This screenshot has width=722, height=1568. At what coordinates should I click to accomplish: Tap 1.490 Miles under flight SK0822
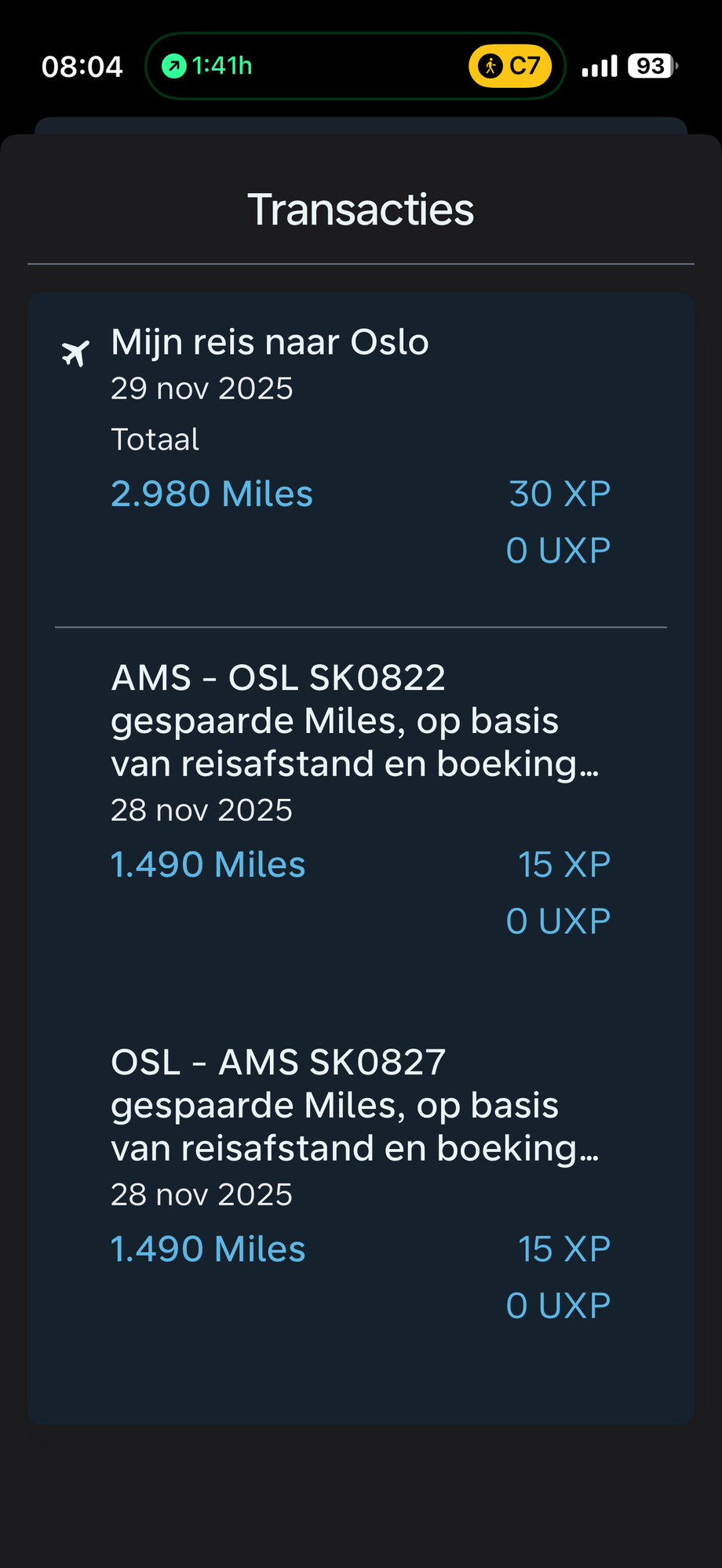(208, 864)
